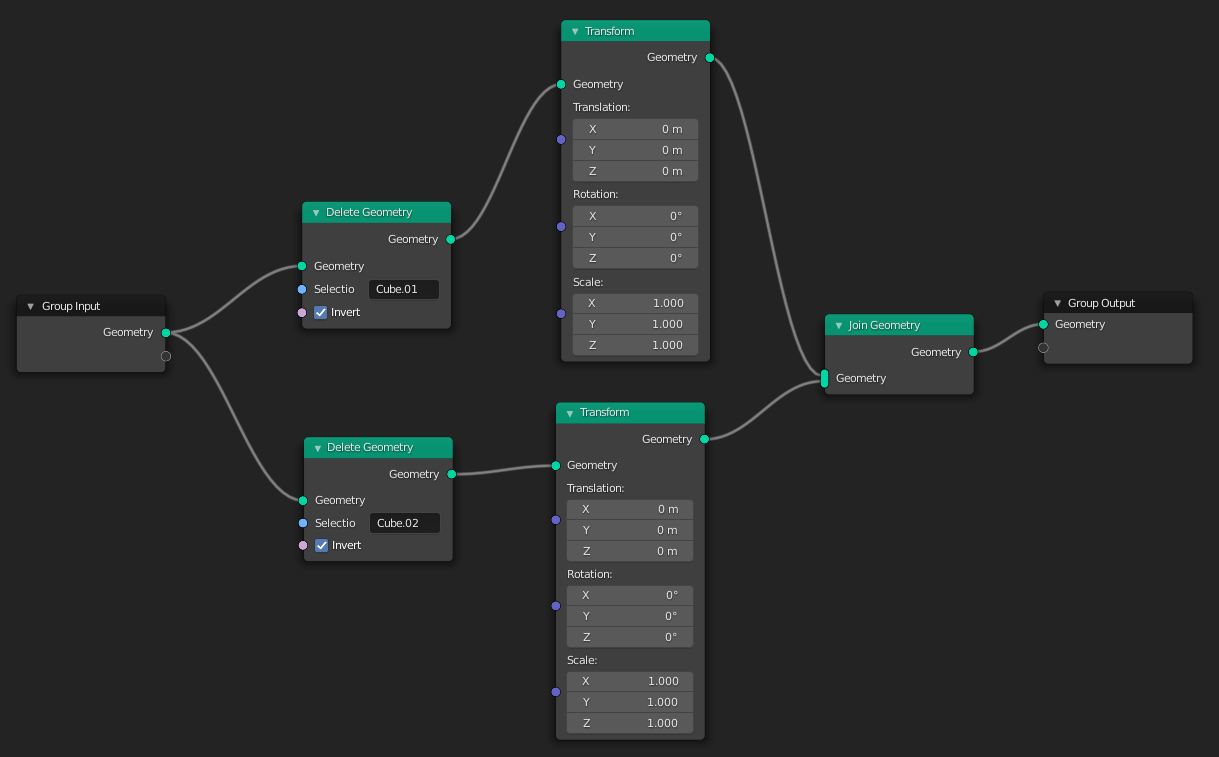This screenshot has height=757, width=1219.
Task: Click Join Geometry's Geometry output socket
Action: [x=973, y=352]
